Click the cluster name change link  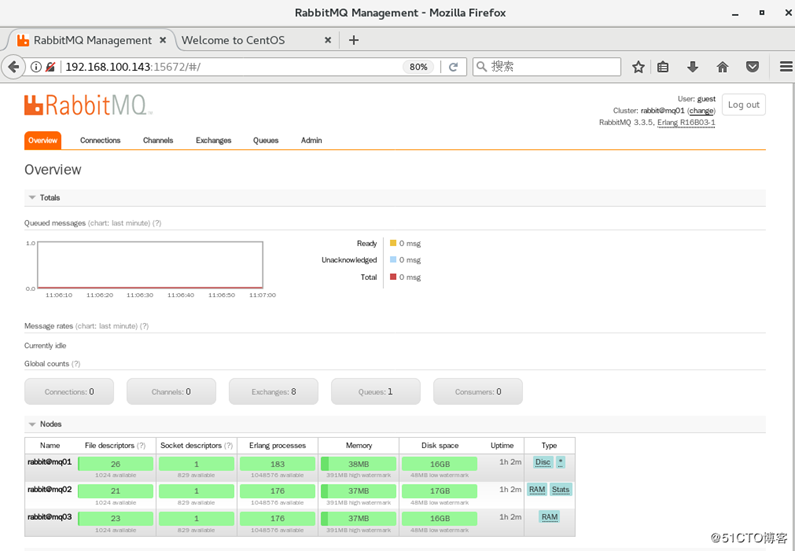click(701, 111)
